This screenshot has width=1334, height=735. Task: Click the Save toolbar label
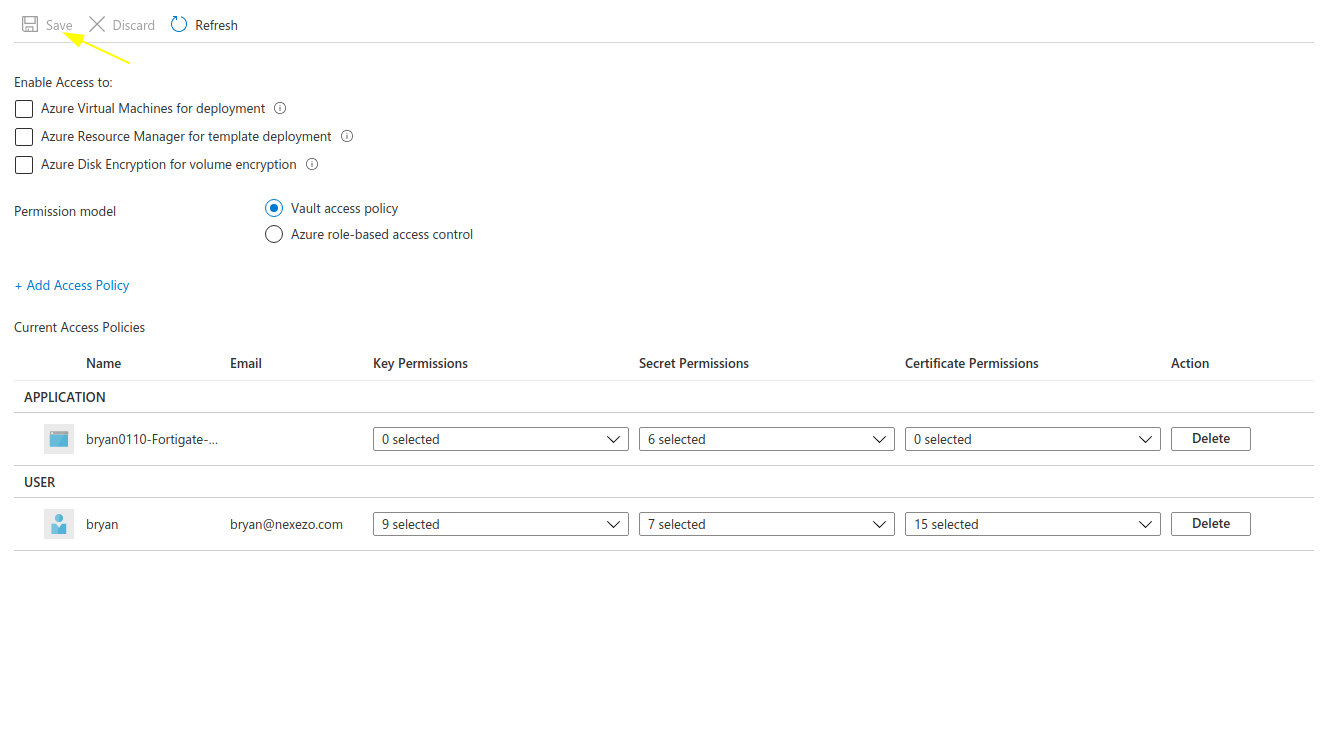pyautogui.click(x=59, y=25)
